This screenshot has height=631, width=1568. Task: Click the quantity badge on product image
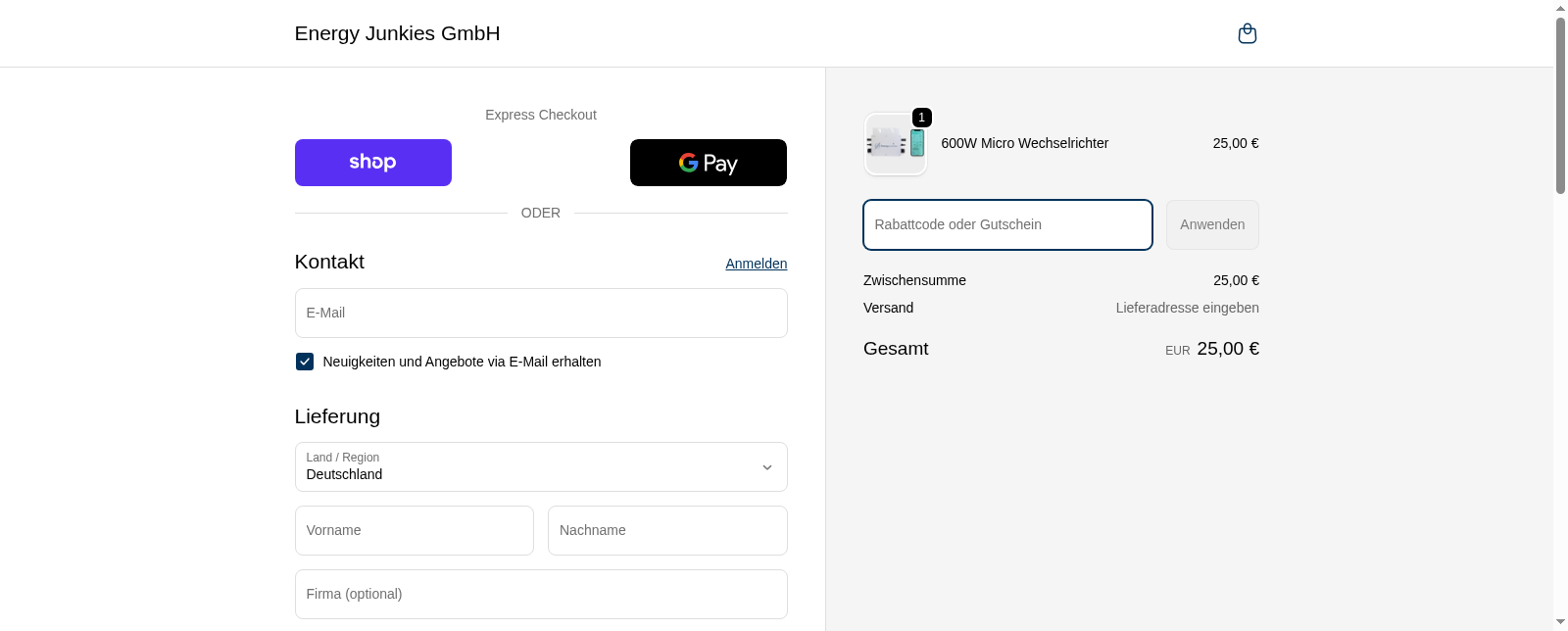(x=921, y=118)
